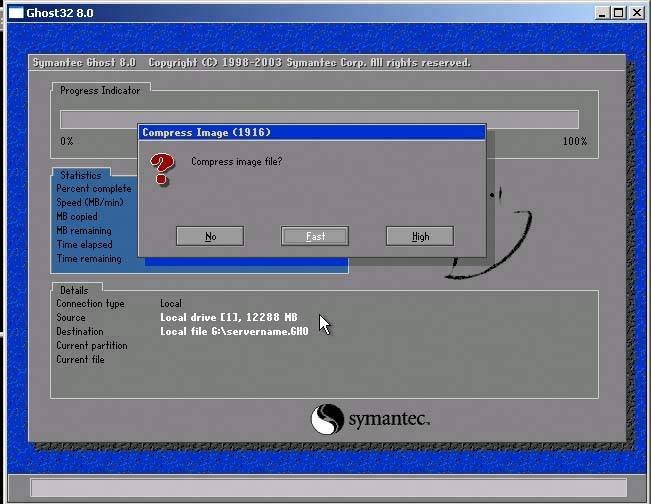Choose Fast compression
Image resolution: width=651 pixels, height=504 pixels.
coord(315,236)
